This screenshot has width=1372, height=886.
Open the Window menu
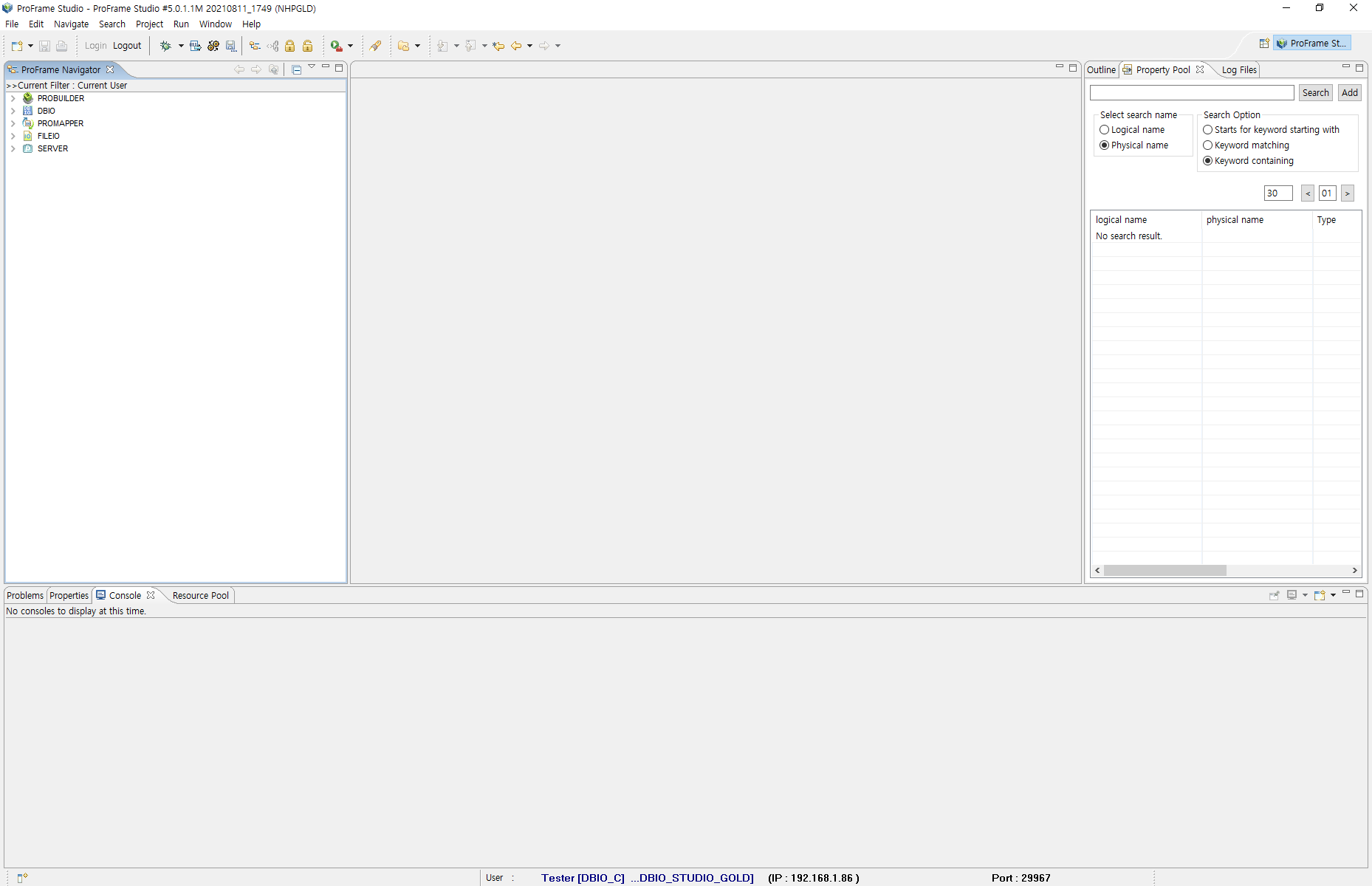coord(215,24)
